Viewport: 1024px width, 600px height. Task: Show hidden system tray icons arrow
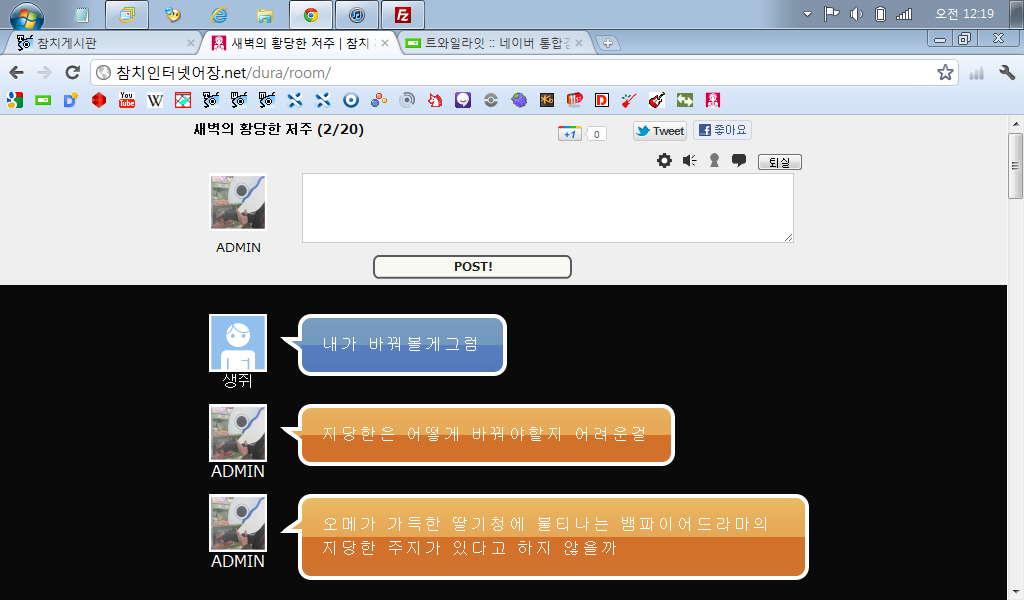808,14
